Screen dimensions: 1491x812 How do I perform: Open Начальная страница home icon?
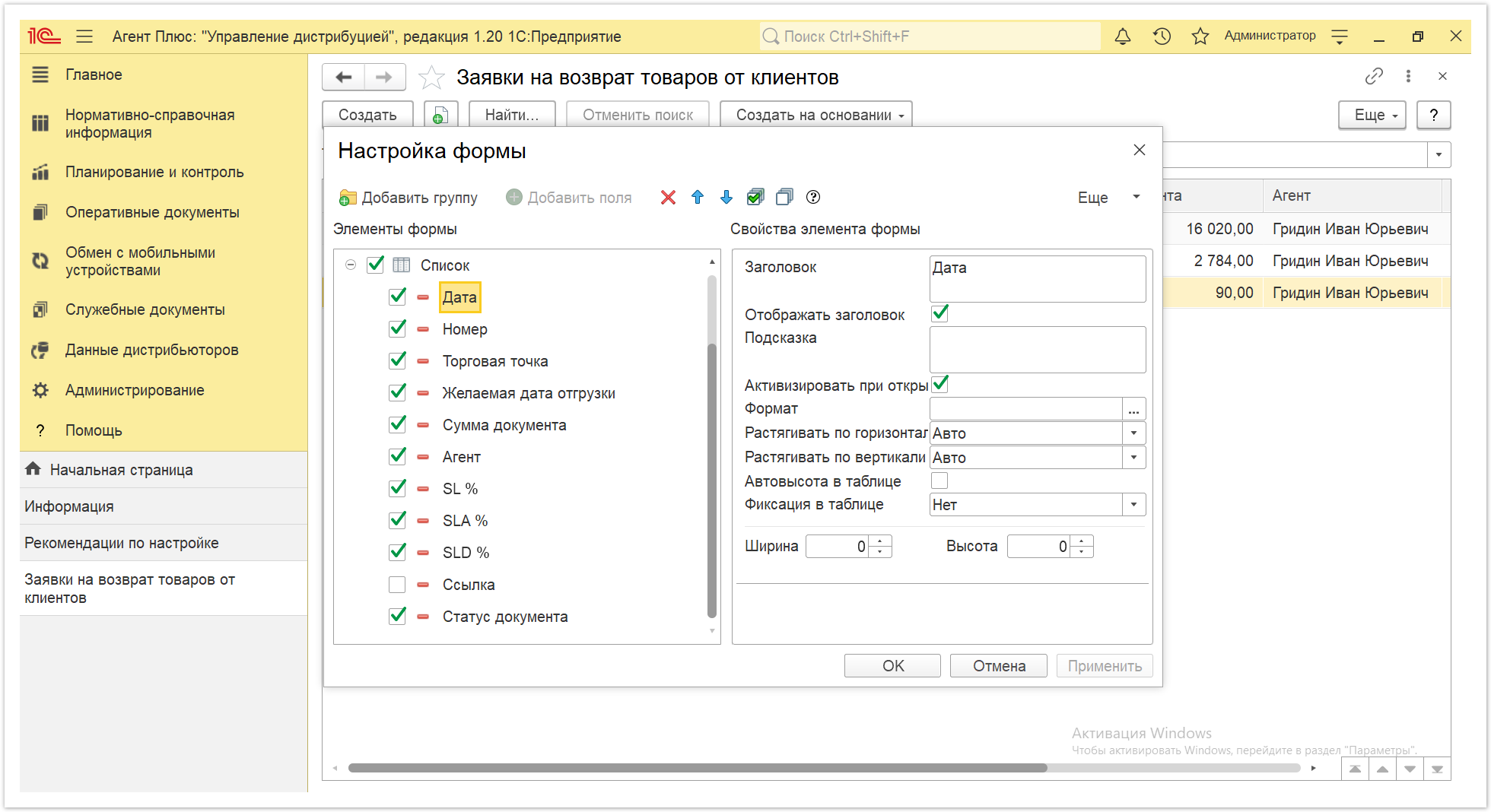pos(33,469)
